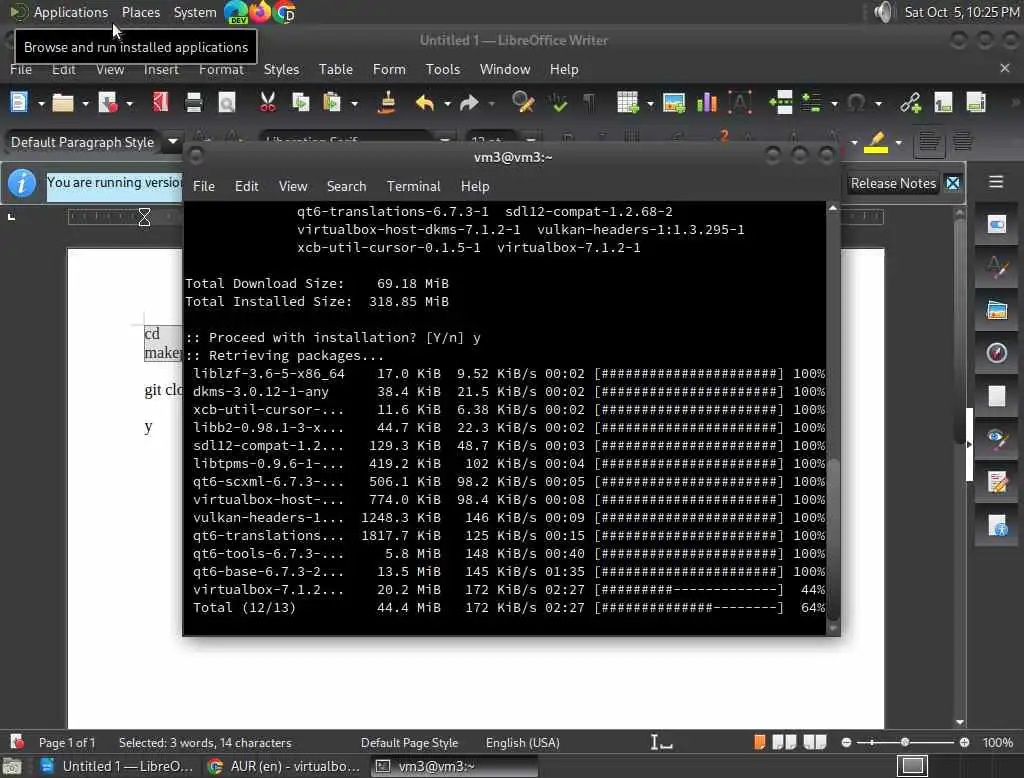The height and width of the screenshot is (778, 1024).
Task: Toggle Formatting Marks pilcrow icon
Action: point(589,103)
